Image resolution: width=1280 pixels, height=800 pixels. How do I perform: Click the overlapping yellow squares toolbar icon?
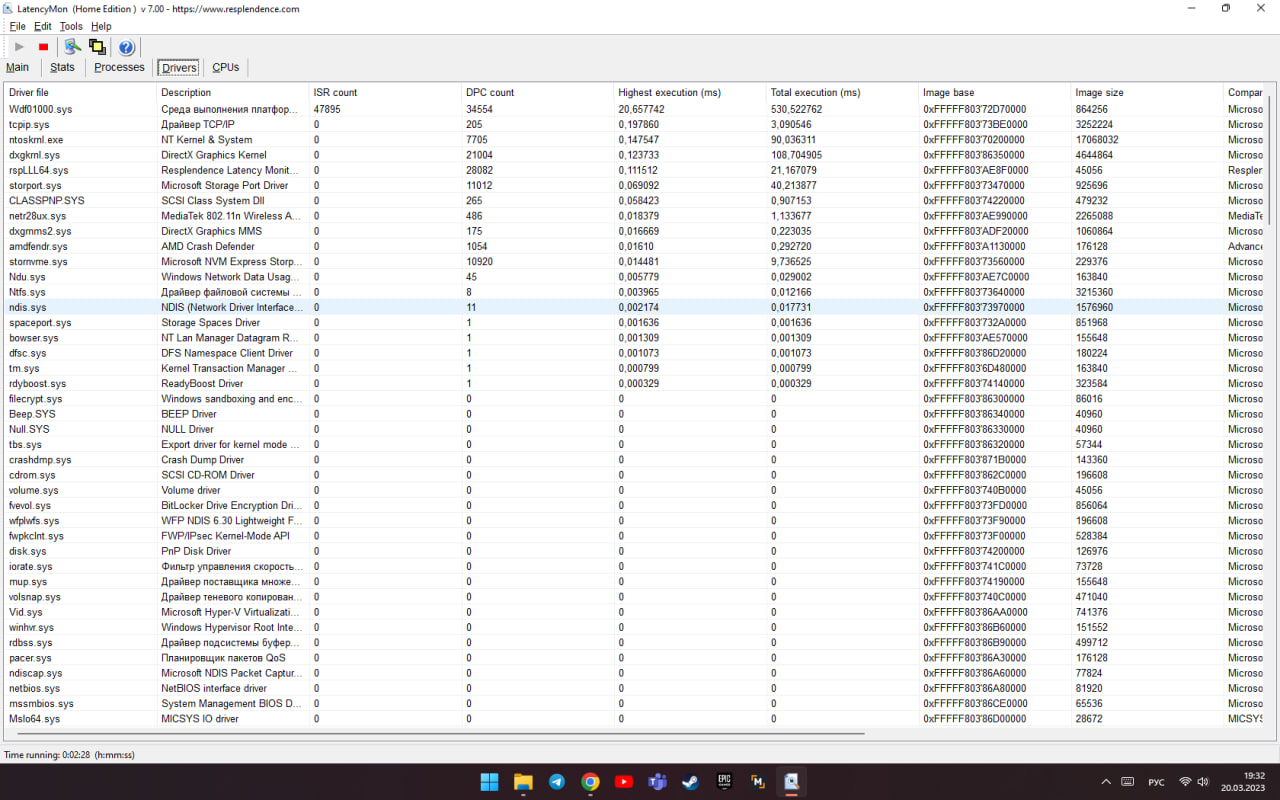click(97, 47)
